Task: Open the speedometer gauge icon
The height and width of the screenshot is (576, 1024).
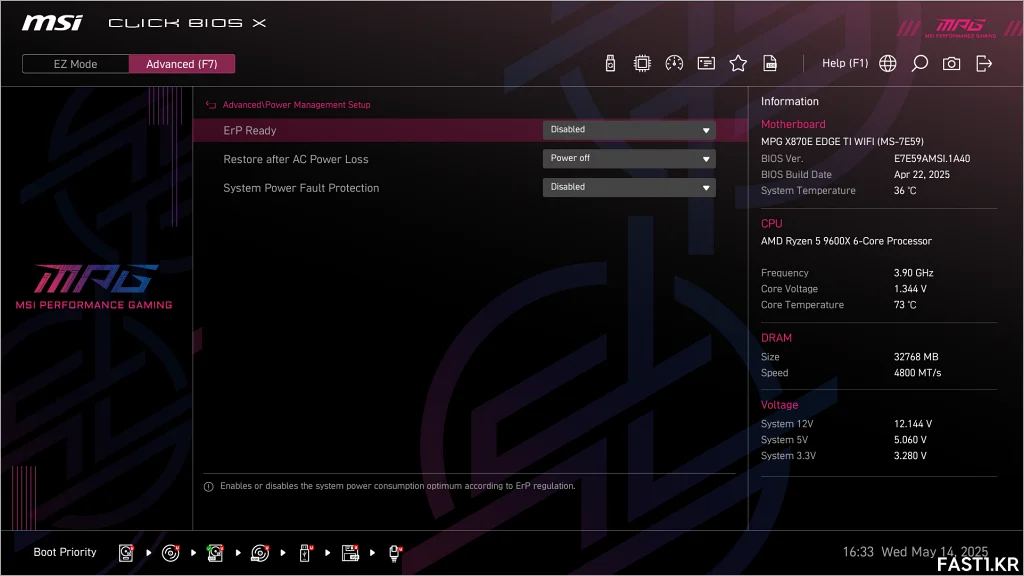Action: [x=674, y=63]
